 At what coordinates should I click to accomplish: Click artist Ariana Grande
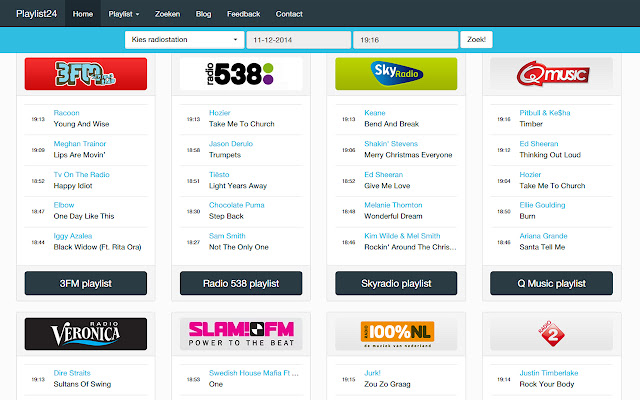tap(543, 236)
